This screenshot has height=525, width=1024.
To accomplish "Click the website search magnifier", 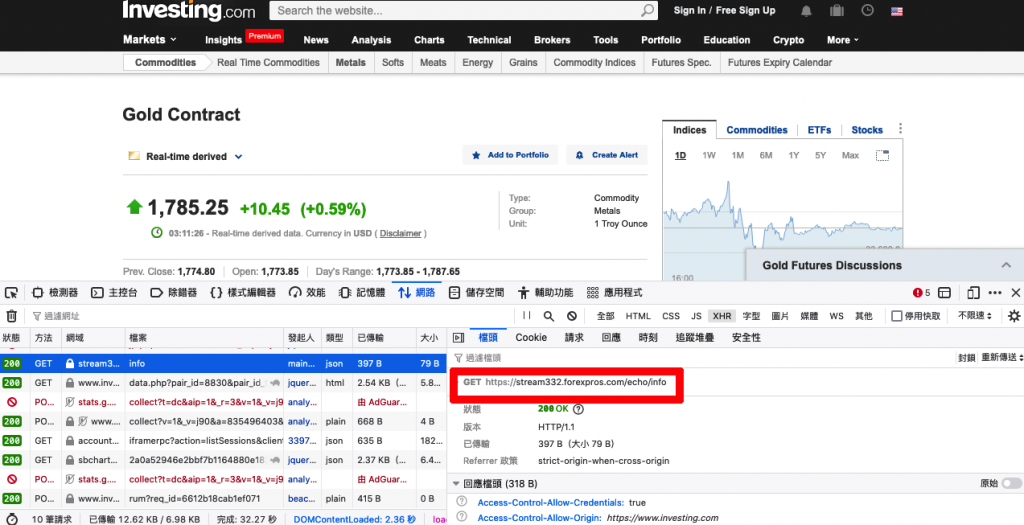I will [647, 10].
